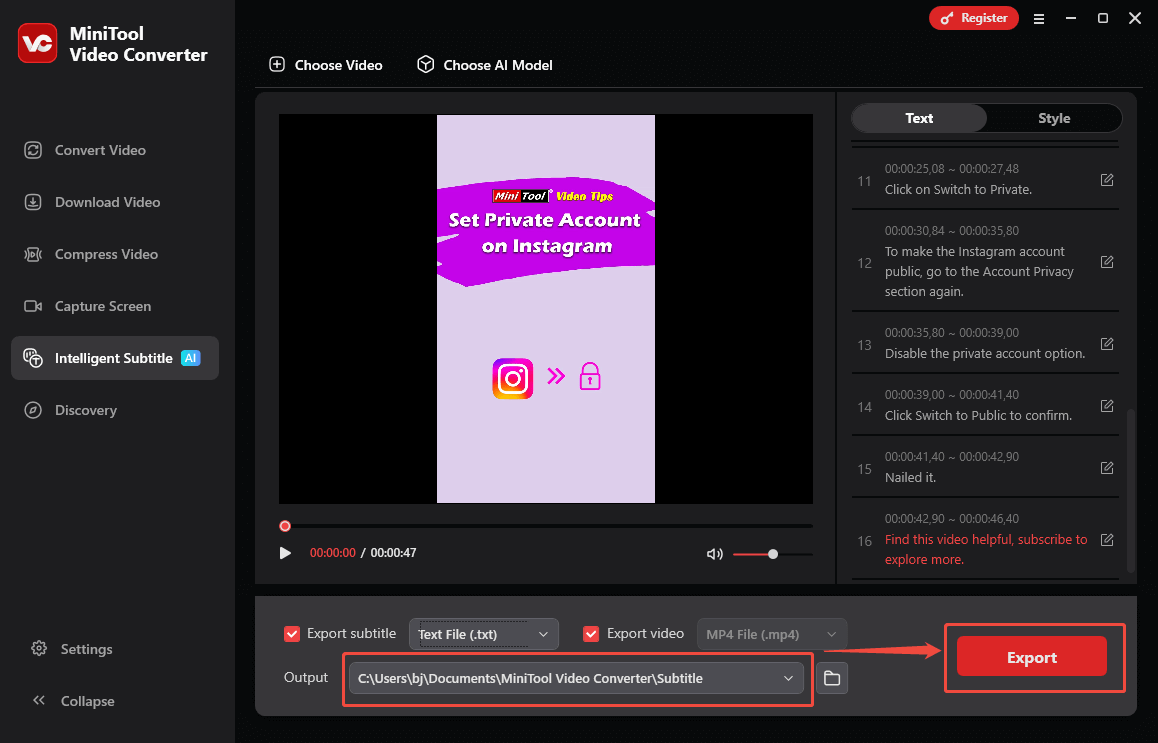Screen dimensions: 1158x743
Task: Disable the Export video option
Action: pos(591,633)
